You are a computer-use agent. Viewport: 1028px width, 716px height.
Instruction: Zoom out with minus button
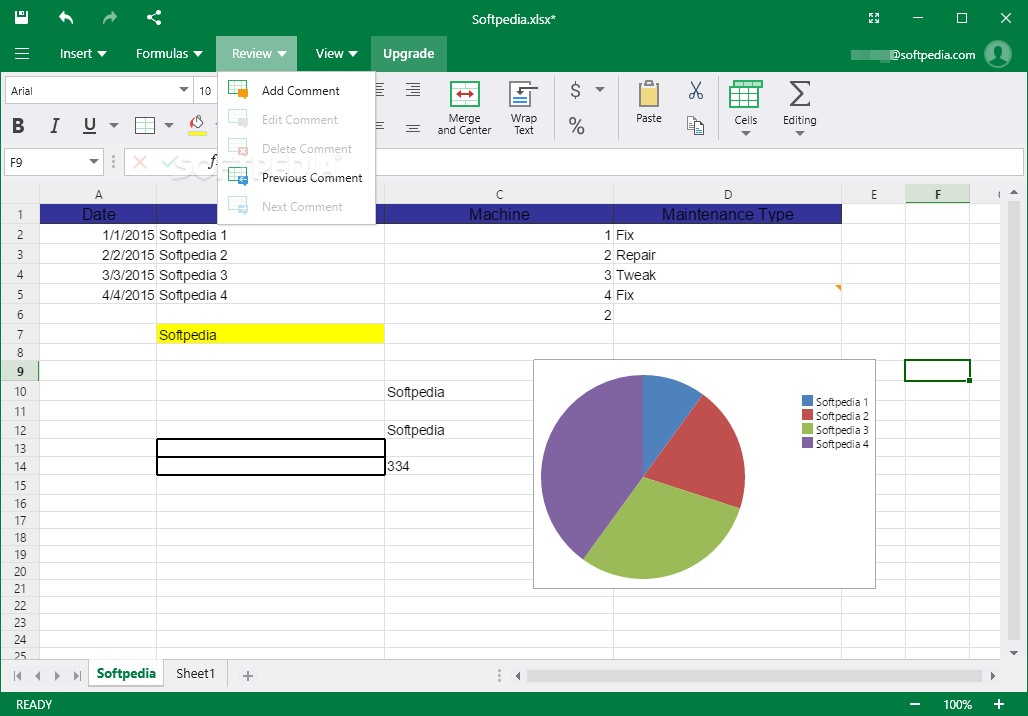coord(915,704)
